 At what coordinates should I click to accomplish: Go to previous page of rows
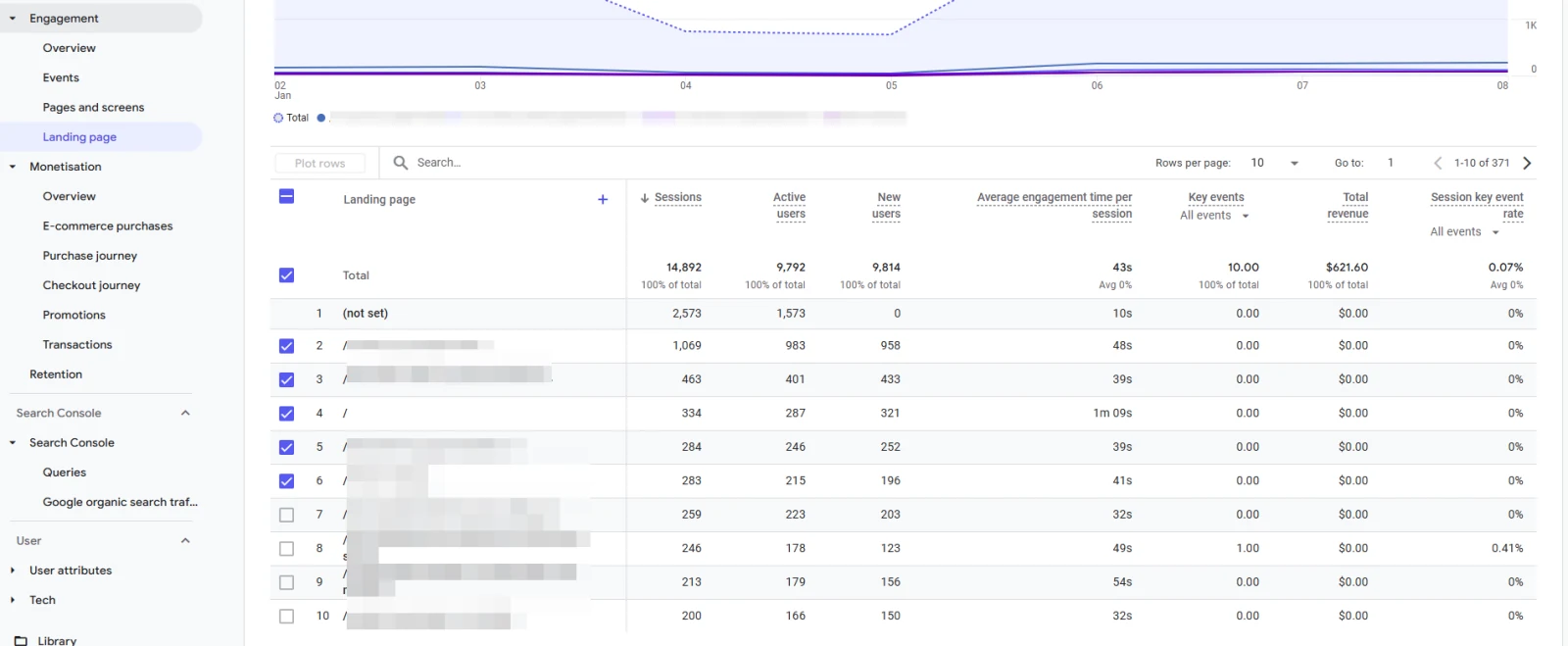pyautogui.click(x=1438, y=163)
